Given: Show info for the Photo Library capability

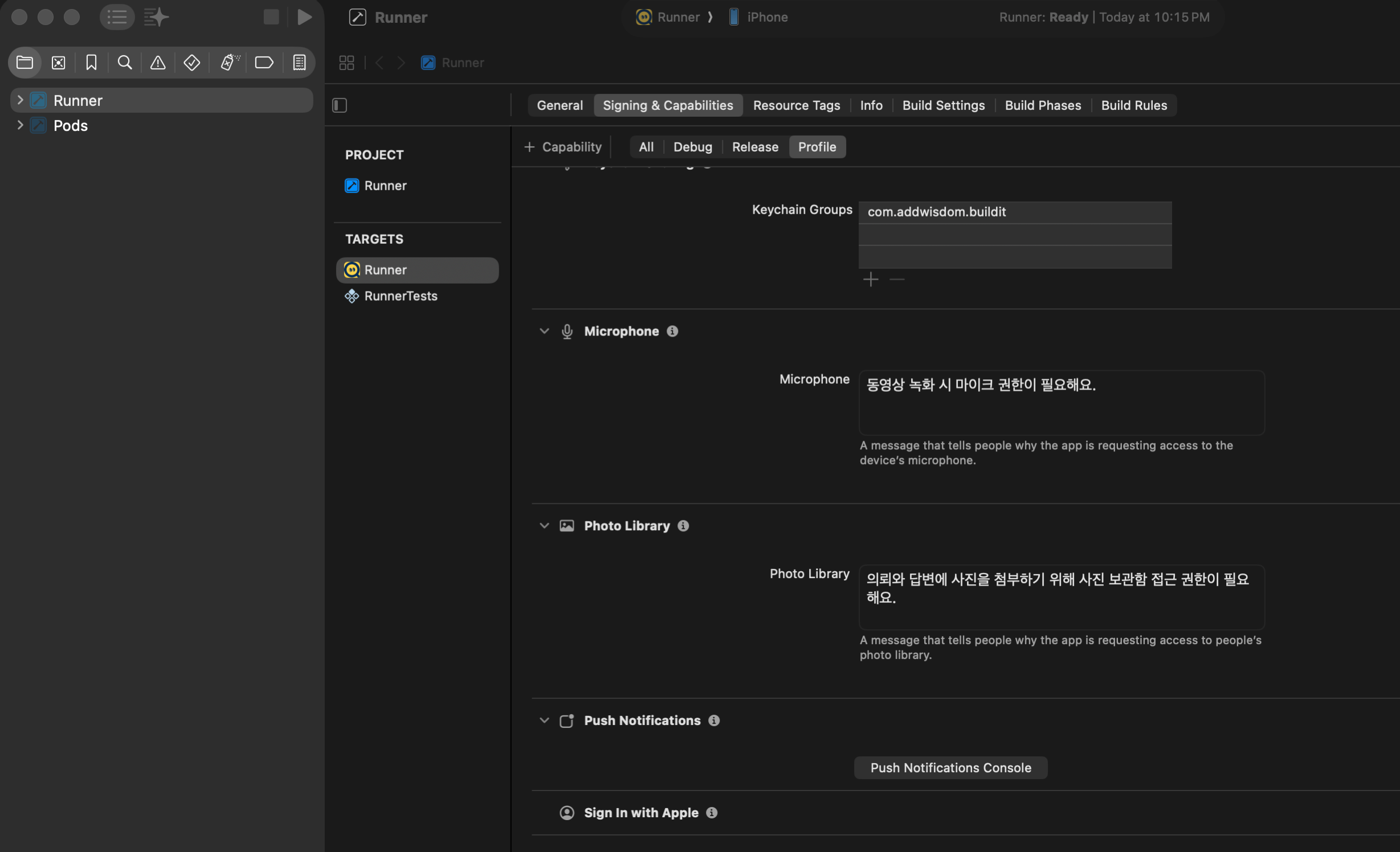Looking at the screenshot, I should (683, 526).
